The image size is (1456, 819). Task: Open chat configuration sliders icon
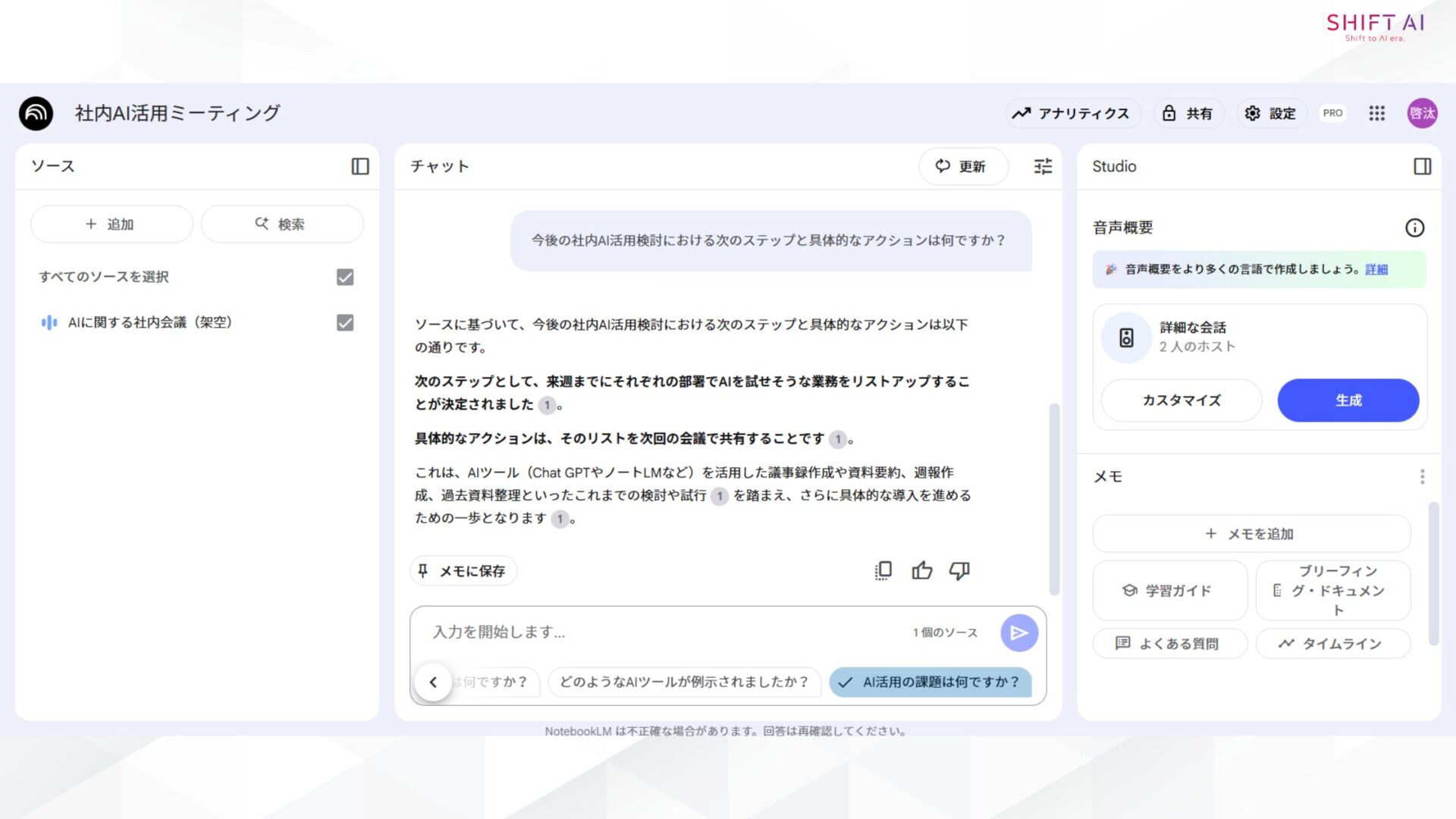(x=1042, y=166)
